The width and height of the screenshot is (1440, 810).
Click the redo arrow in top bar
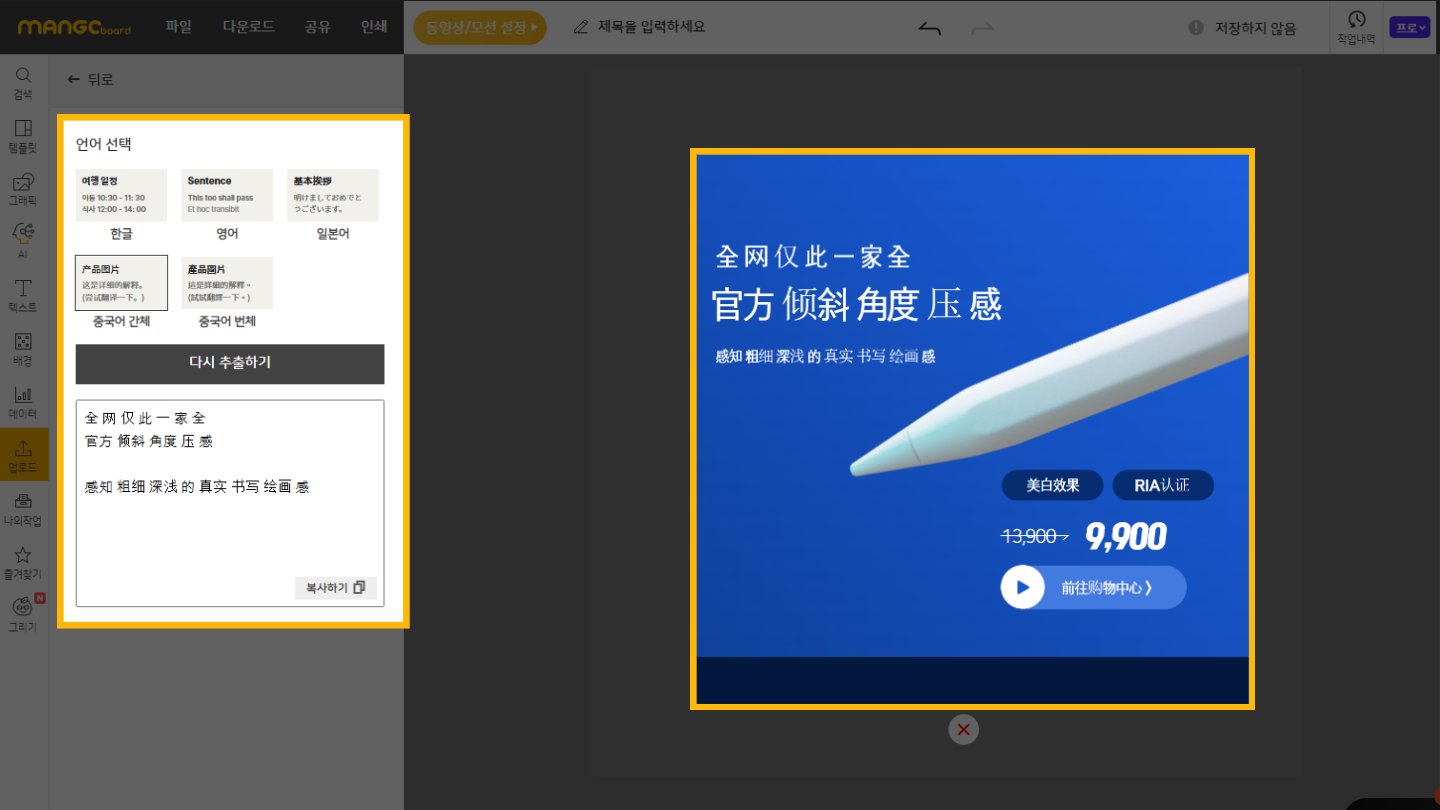click(983, 28)
